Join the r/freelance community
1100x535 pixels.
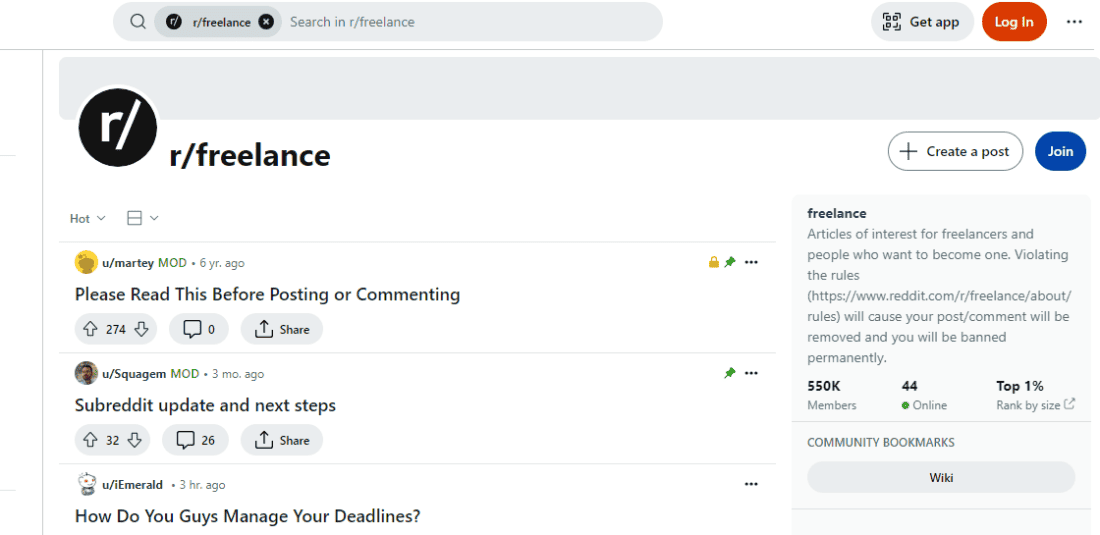point(1060,151)
